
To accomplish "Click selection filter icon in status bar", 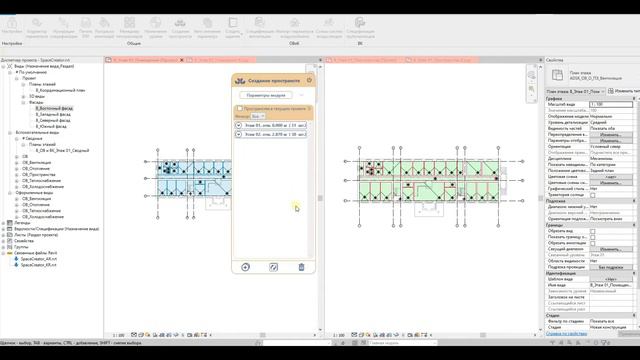I will pos(606,343).
